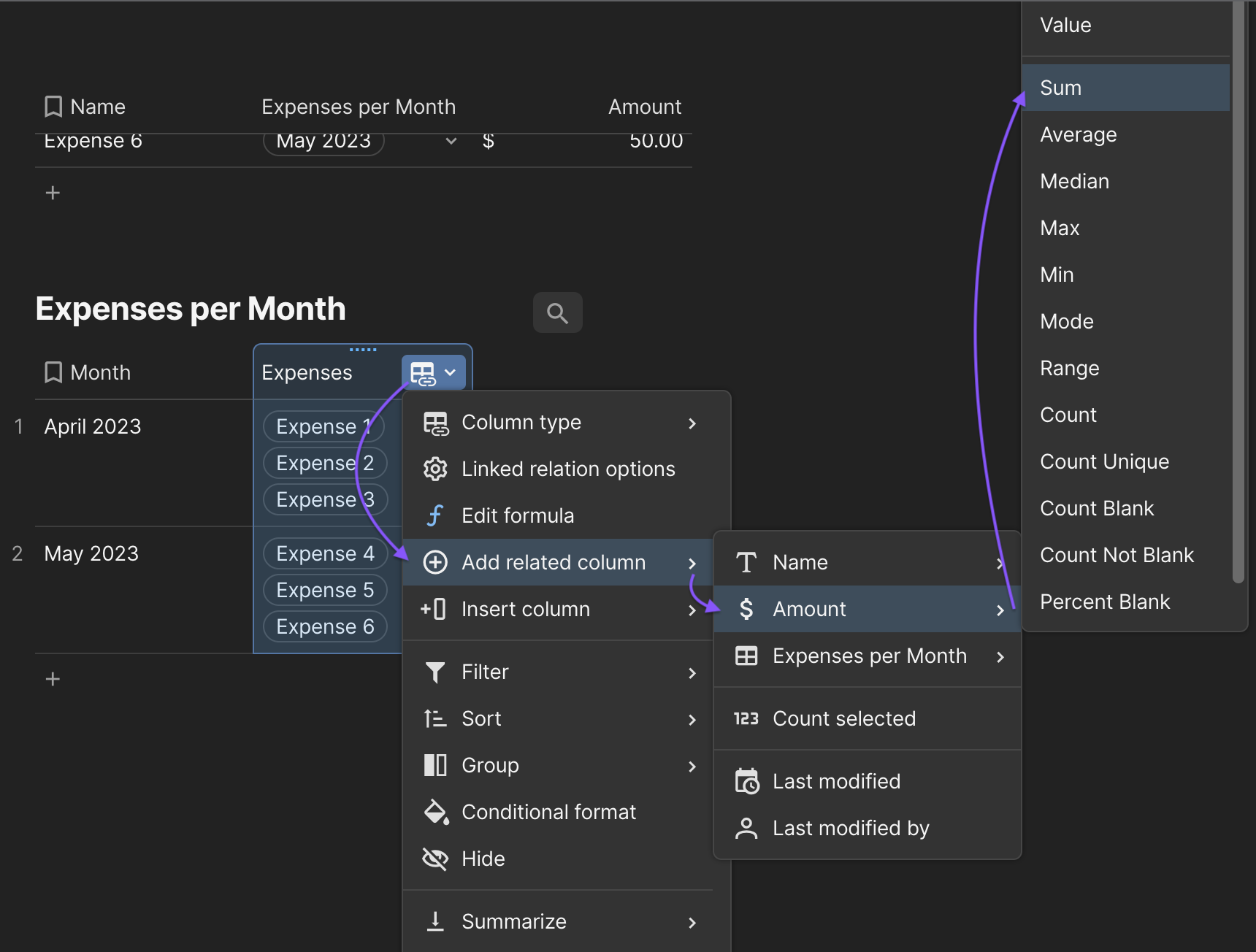Click the aggregation menu scrollbar
1256x952 pixels.
click(1238, 292)
